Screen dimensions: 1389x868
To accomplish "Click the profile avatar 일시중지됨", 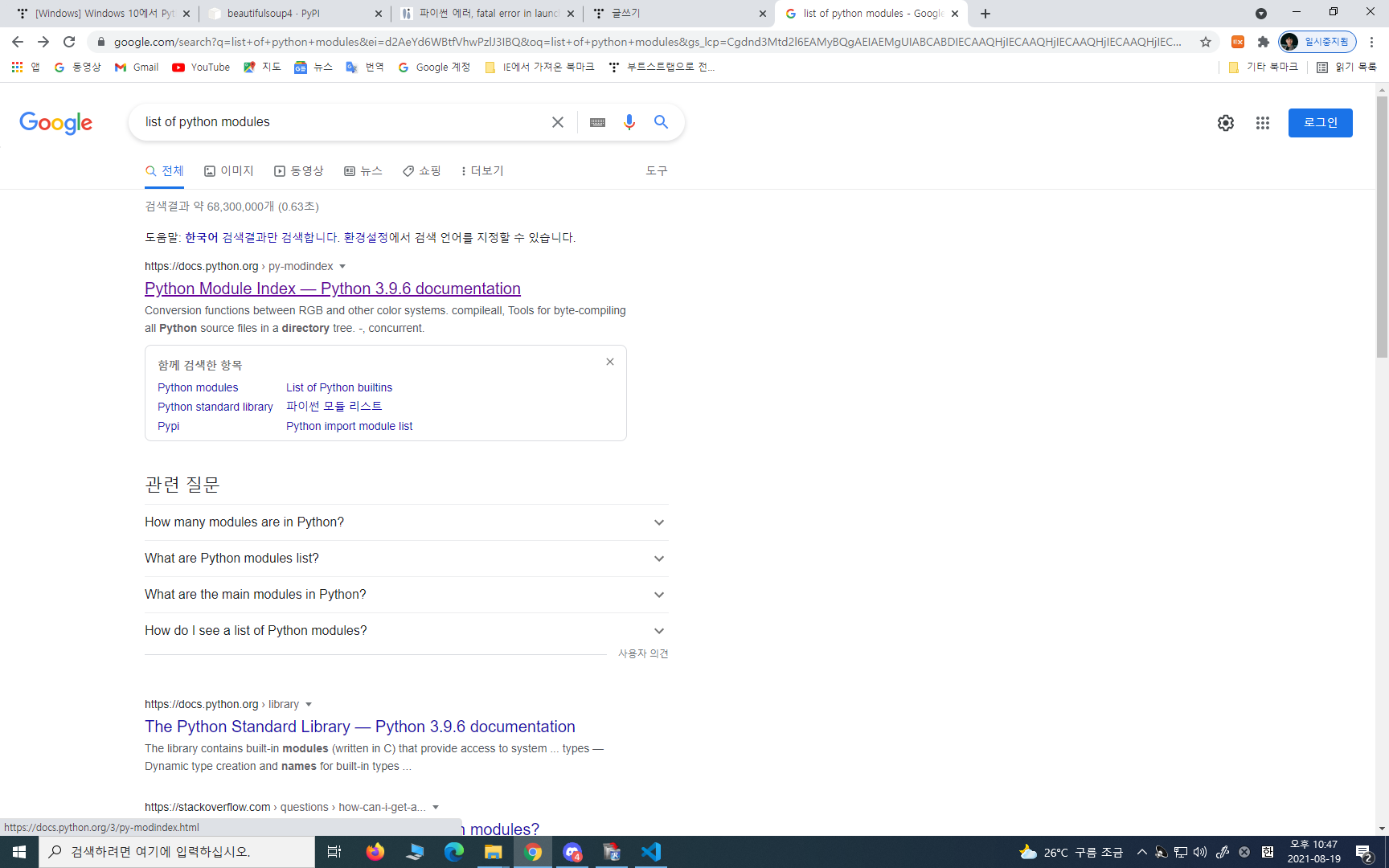I will coord(1317,42).
